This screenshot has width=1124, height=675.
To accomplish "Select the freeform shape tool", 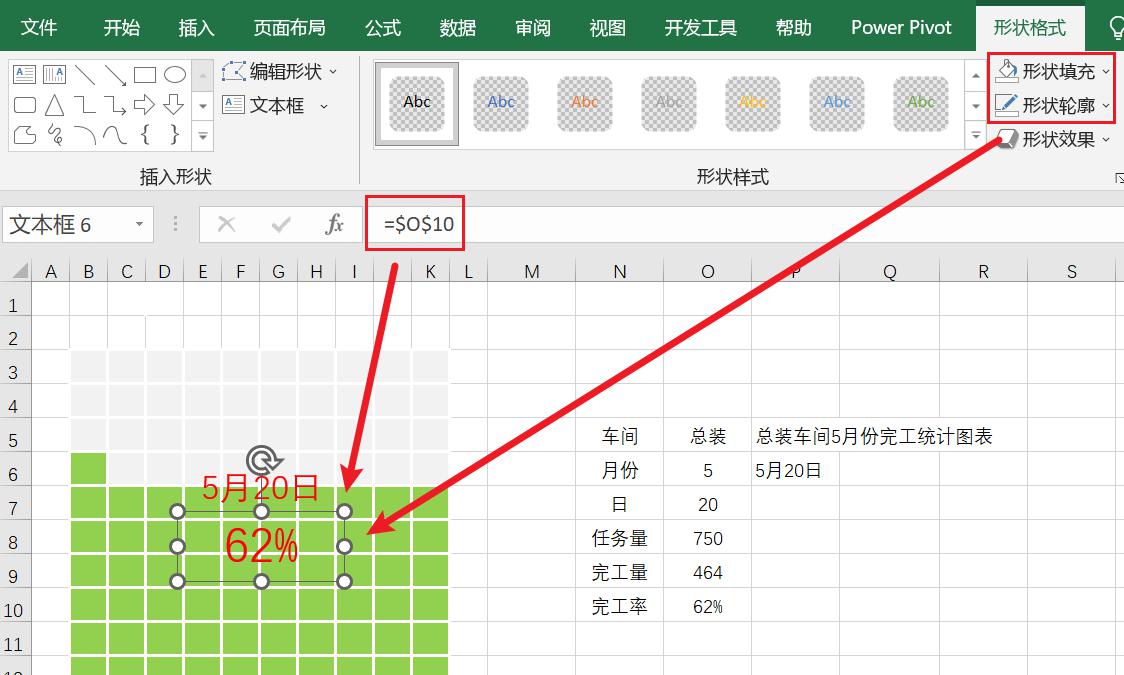I will pyautogui.click(x=24, y=135).
